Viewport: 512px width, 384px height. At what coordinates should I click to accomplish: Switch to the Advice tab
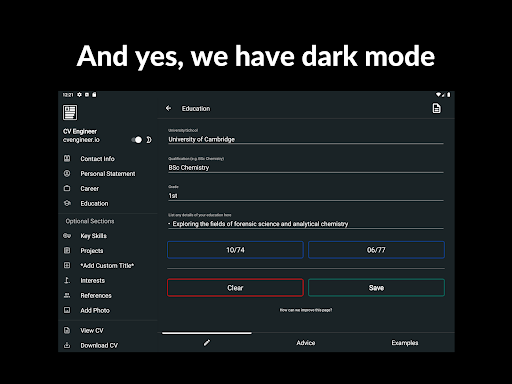(306, 343)
